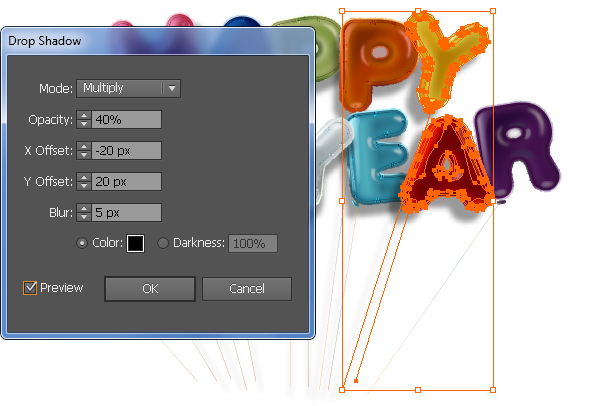Increase X Offset with the up stepper
Screen dimensions: 600x406
click(84, 146)
